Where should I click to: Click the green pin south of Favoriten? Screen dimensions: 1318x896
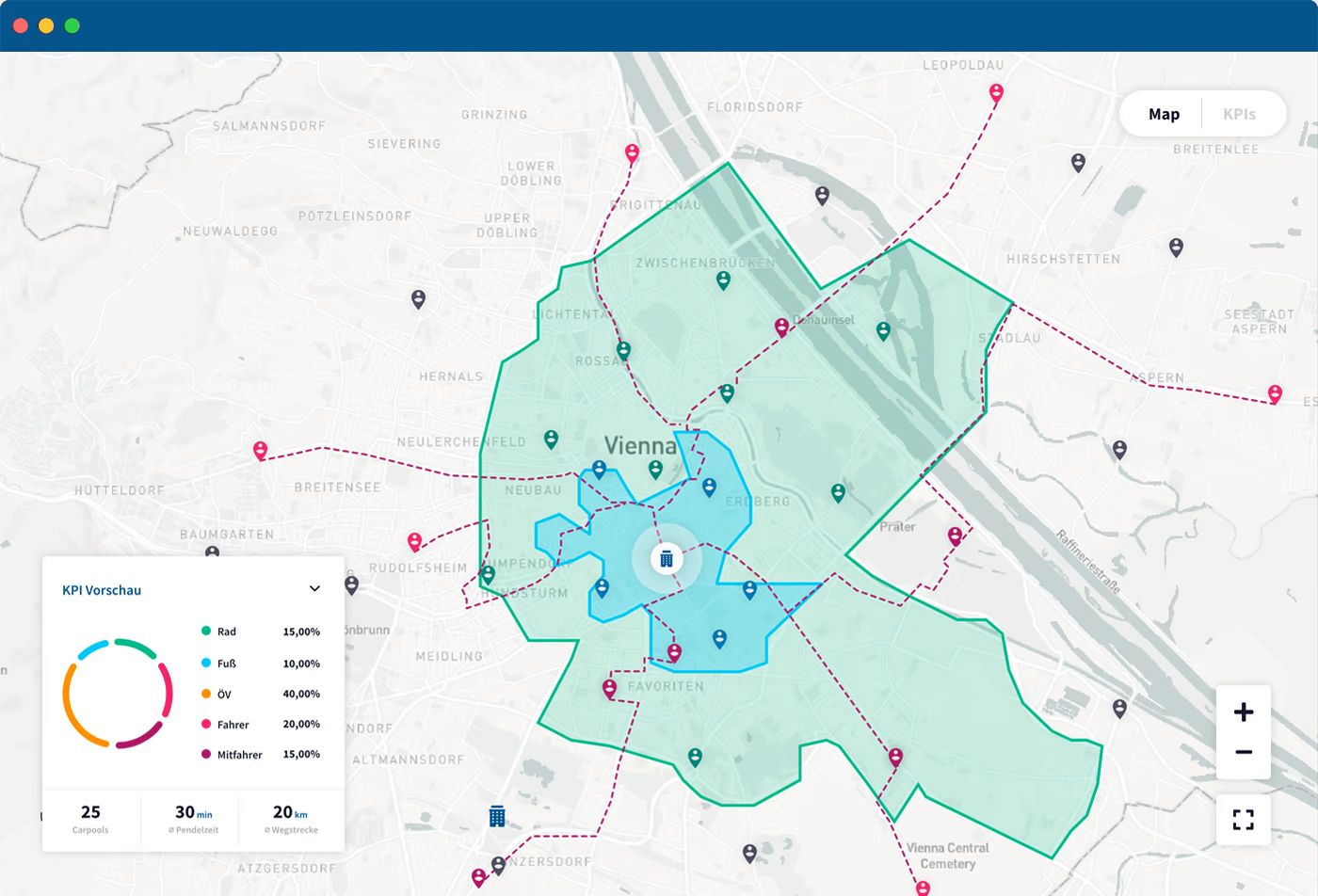click(x=695, y=757)
